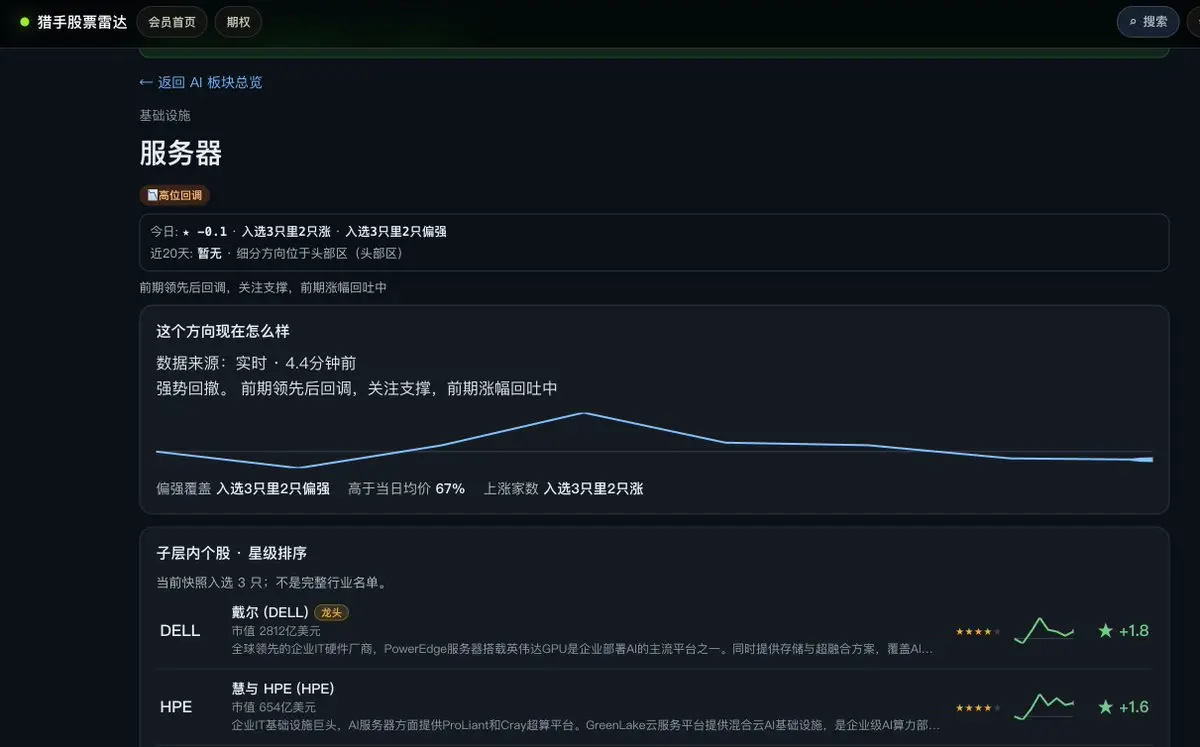Click the 市值 654亿美元 text

click(x=272, y=707)
